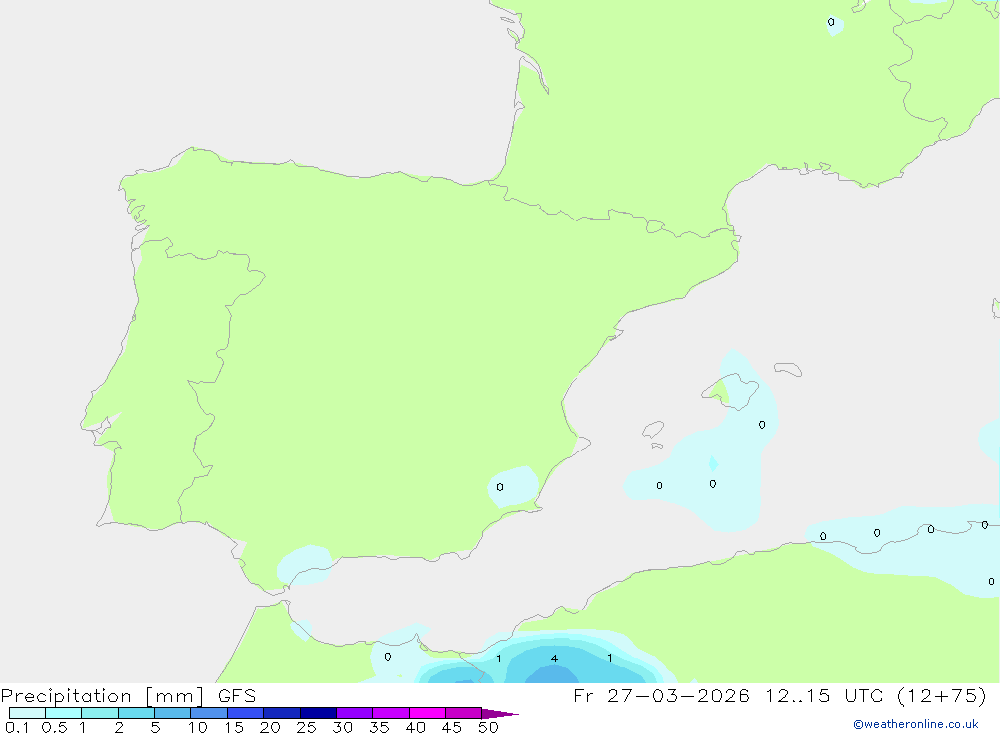Click the legend scale label 20
The width and height of the screenshot is (1000, 733).
(270, 727)
